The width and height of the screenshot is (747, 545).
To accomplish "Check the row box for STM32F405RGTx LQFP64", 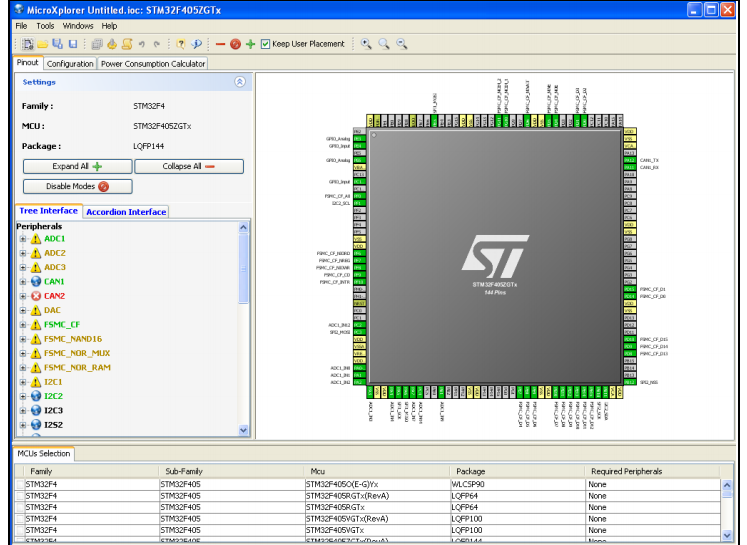I will (20, 507).
